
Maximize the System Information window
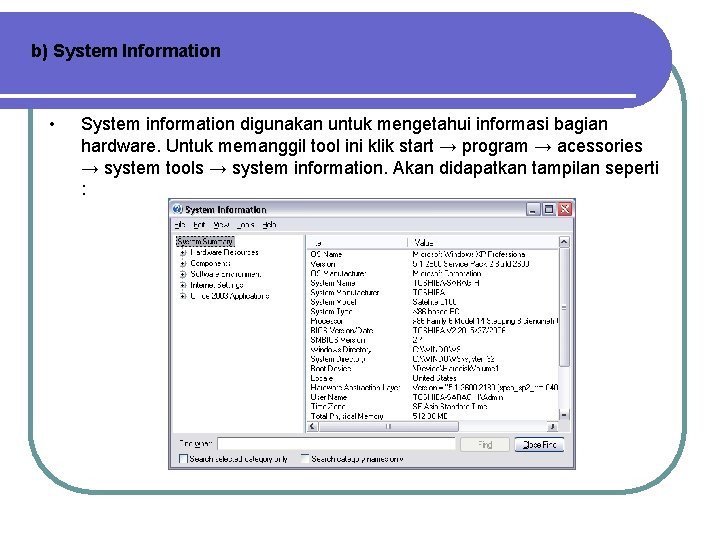[x=549, y=210]
